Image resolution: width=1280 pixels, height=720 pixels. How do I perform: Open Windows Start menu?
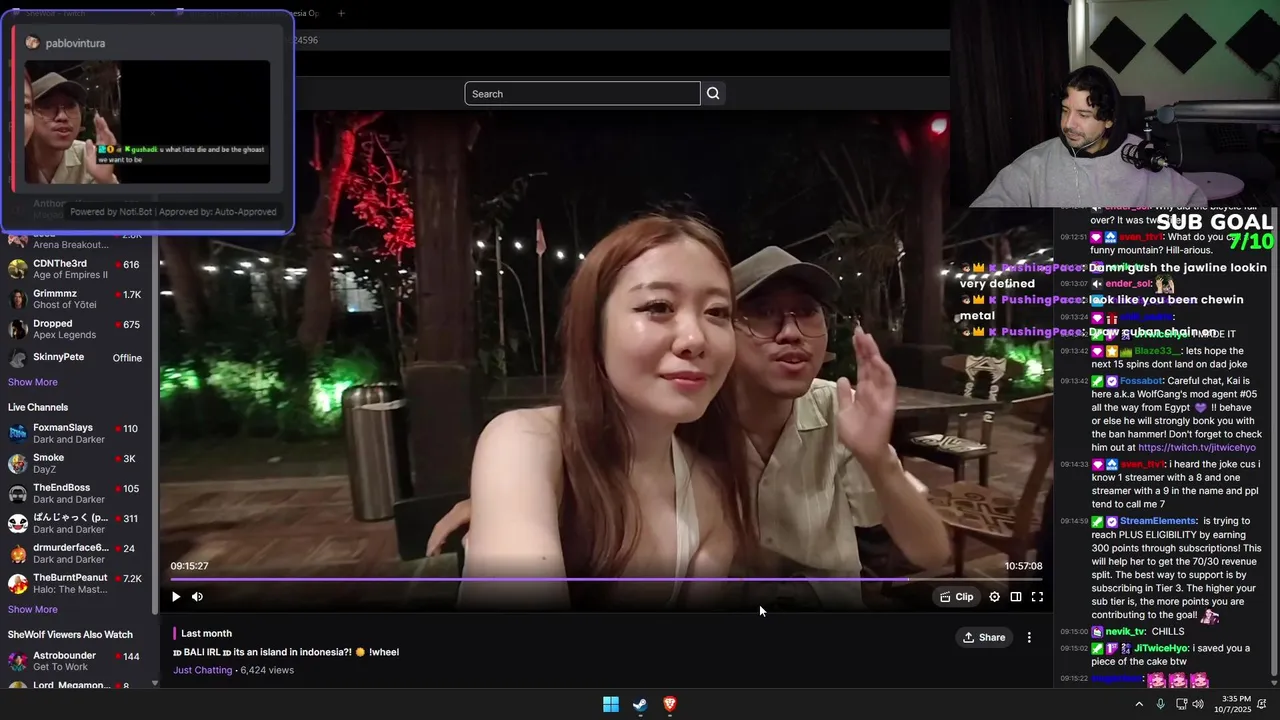click(x=611, y=704)
